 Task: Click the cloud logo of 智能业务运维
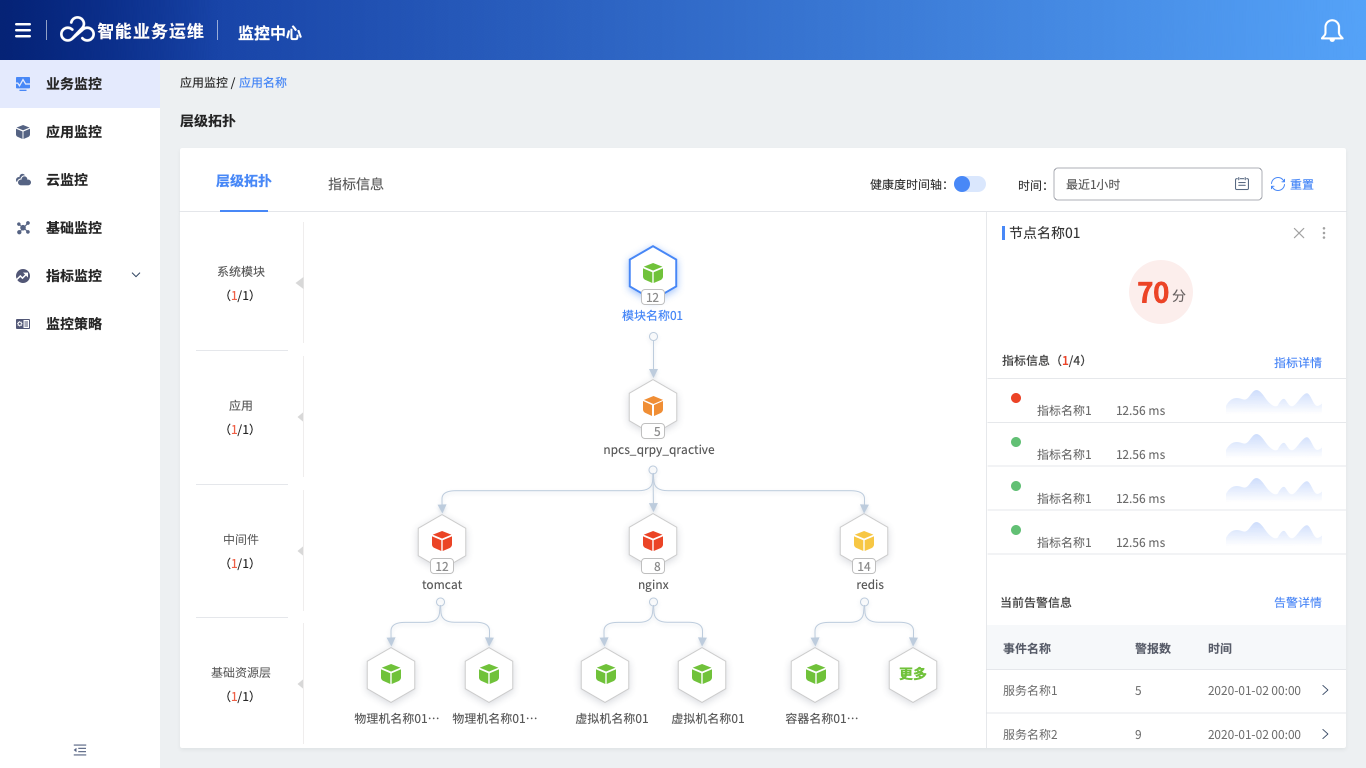coord(77,31)
